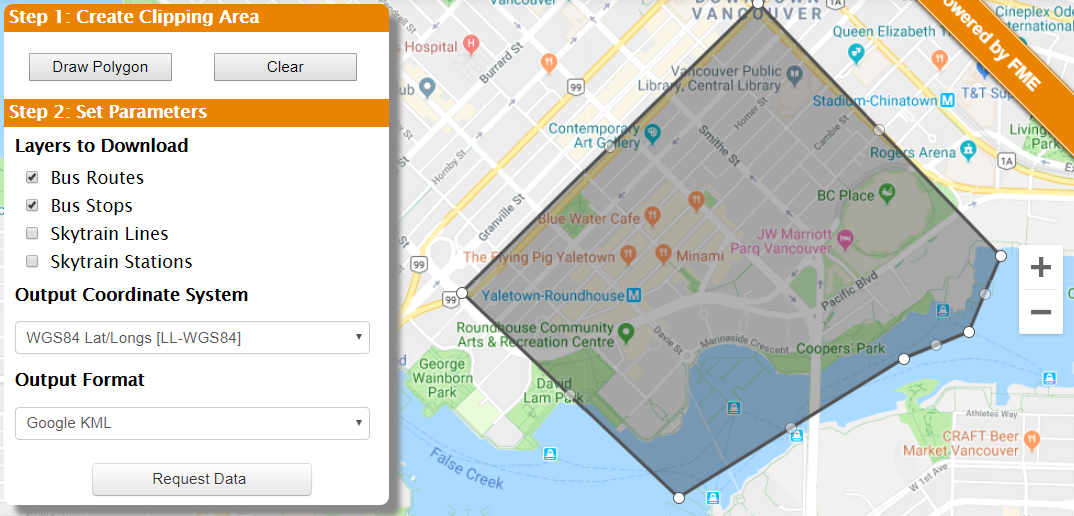Click the polygon's leftmost vertex near Highway 99
Viewport: 1074px width, 516px height.
462,293
